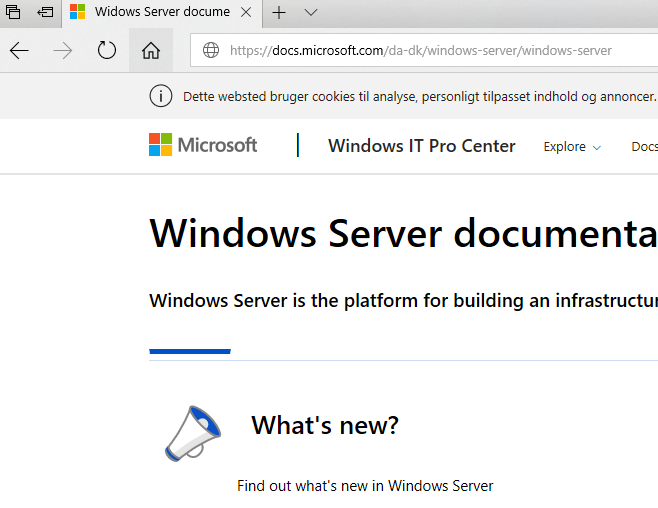Click the Windows Server documentation heading
Screen dimensions: 658x508
[403, 233]
